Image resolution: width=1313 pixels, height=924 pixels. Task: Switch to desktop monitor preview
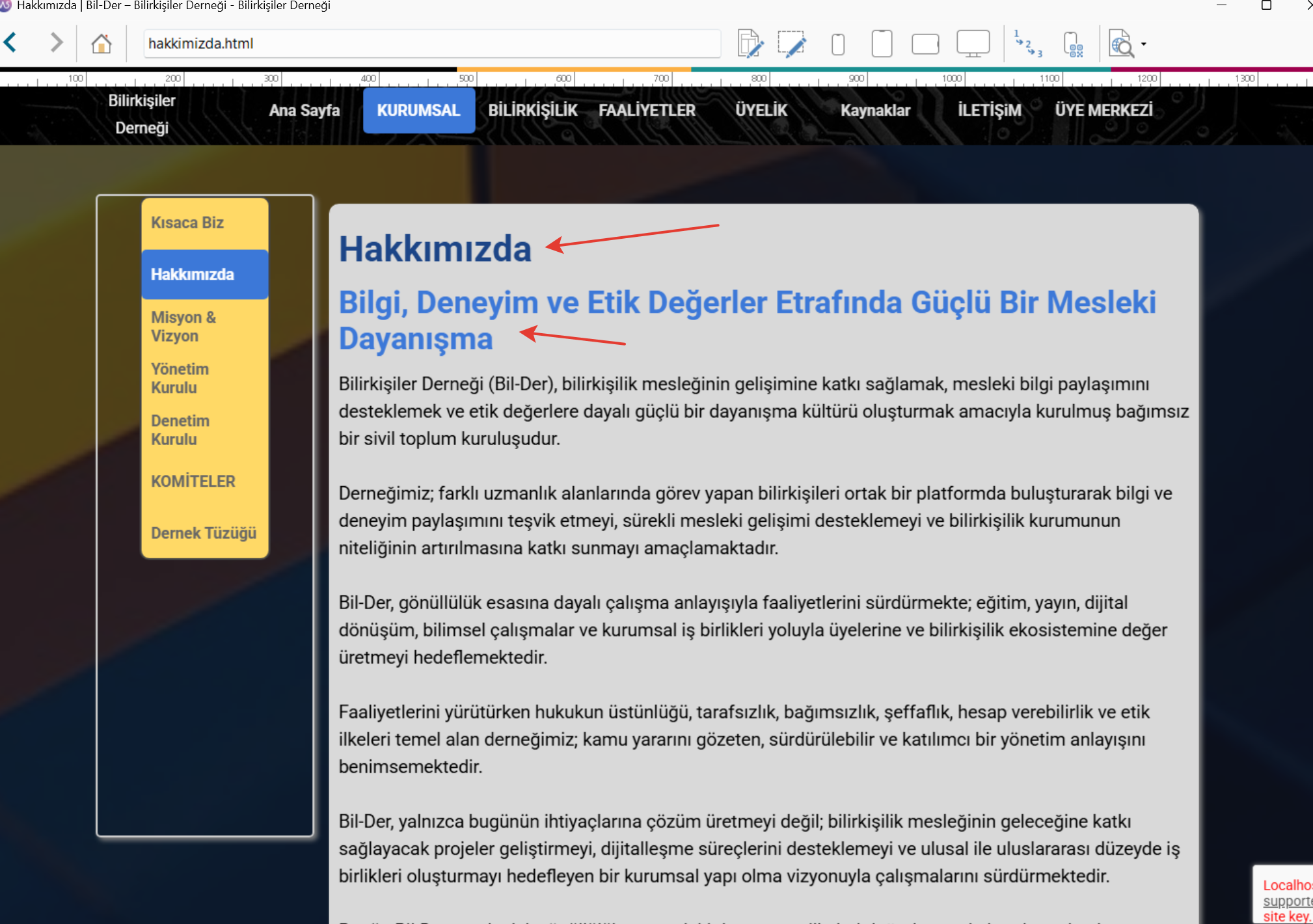point(973,44)
